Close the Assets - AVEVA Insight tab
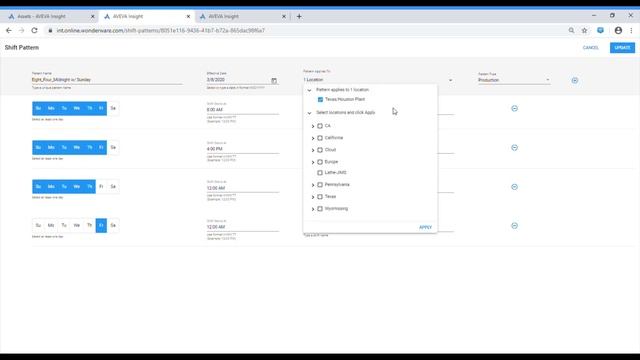This screenshot has width=640, height=360. 92,16
